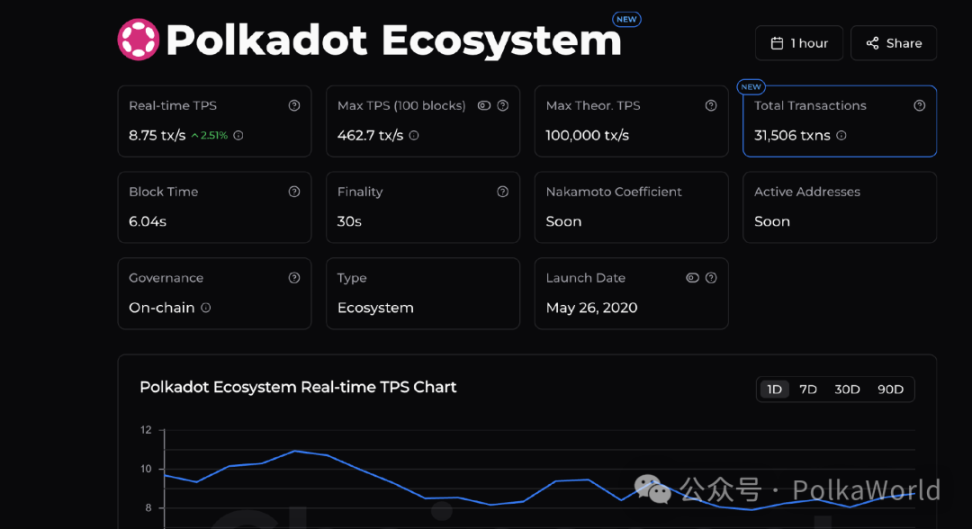Click info icon beside On-chain governance
Viewport: 972px width, 529px height.
206,308
